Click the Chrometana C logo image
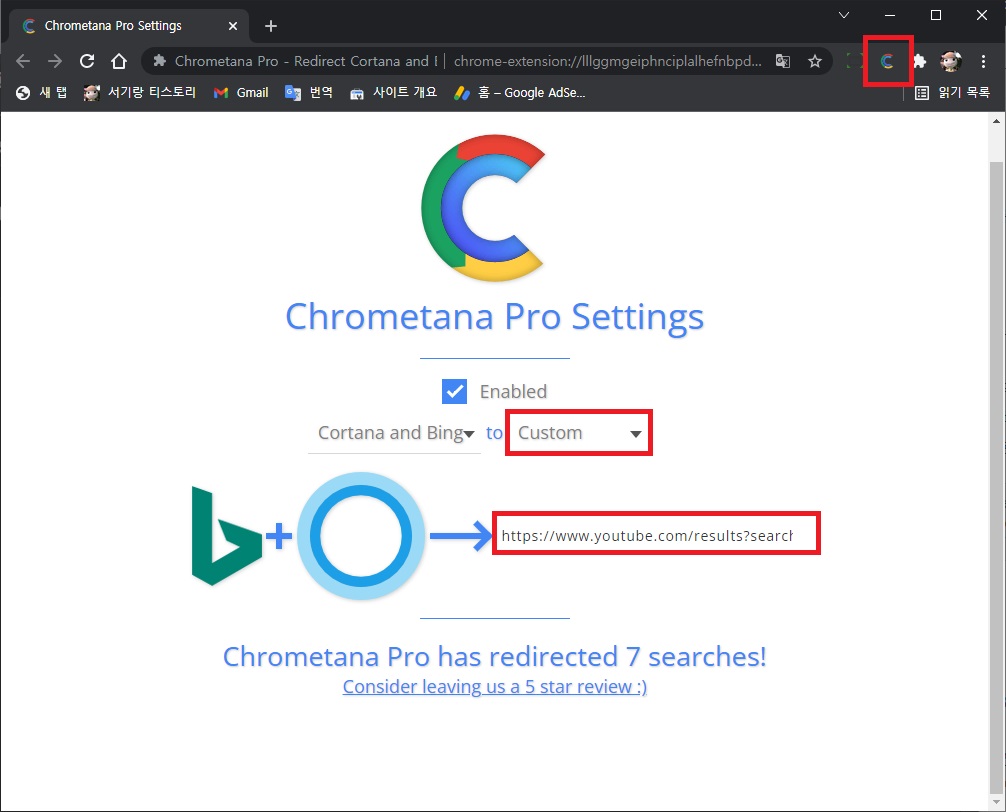The height and width of the screenshot is (812, 1006). [x=483, y=208]
